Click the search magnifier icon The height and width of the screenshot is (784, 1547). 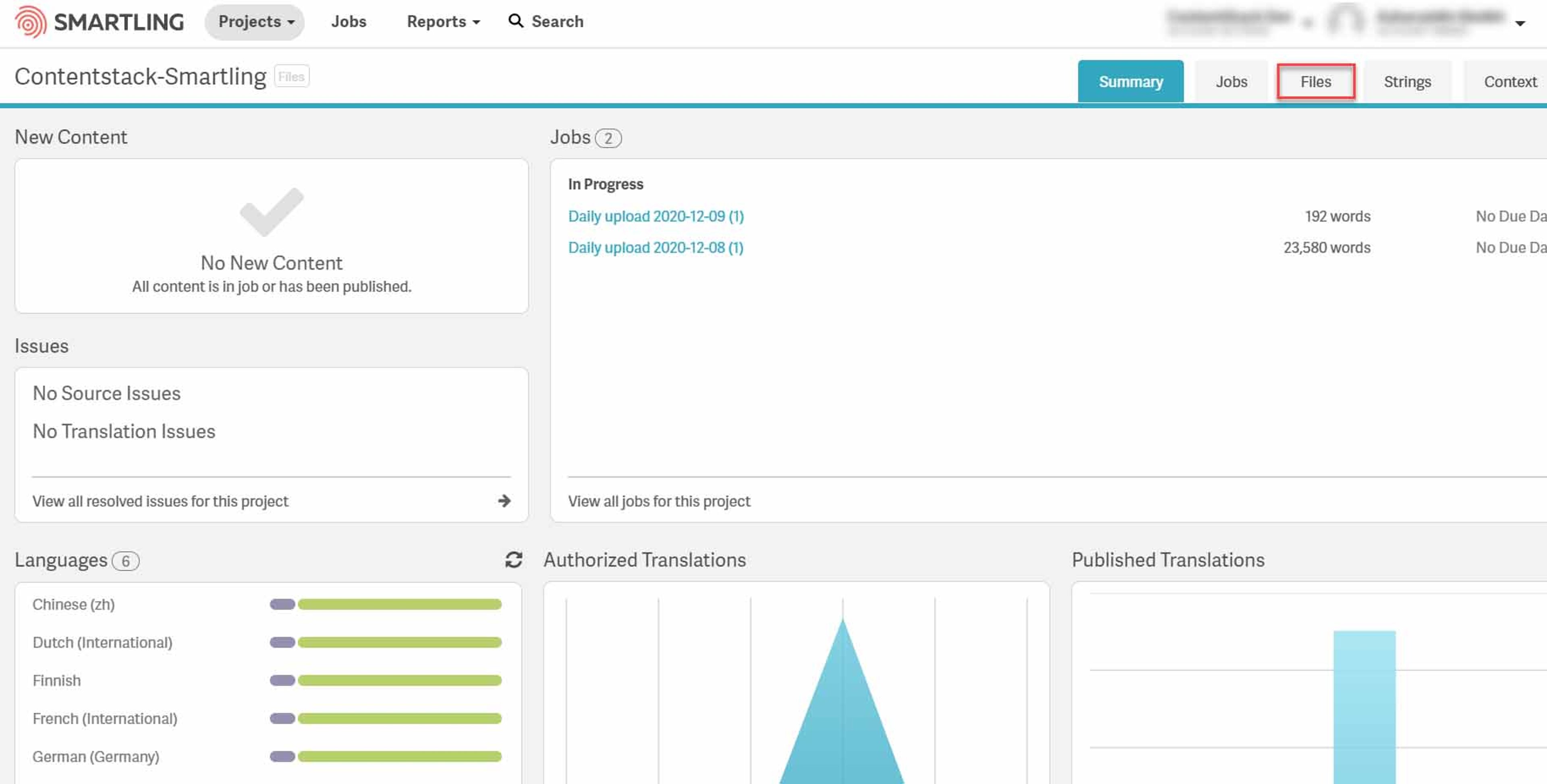pyautogui.click(x=515, y=21)
